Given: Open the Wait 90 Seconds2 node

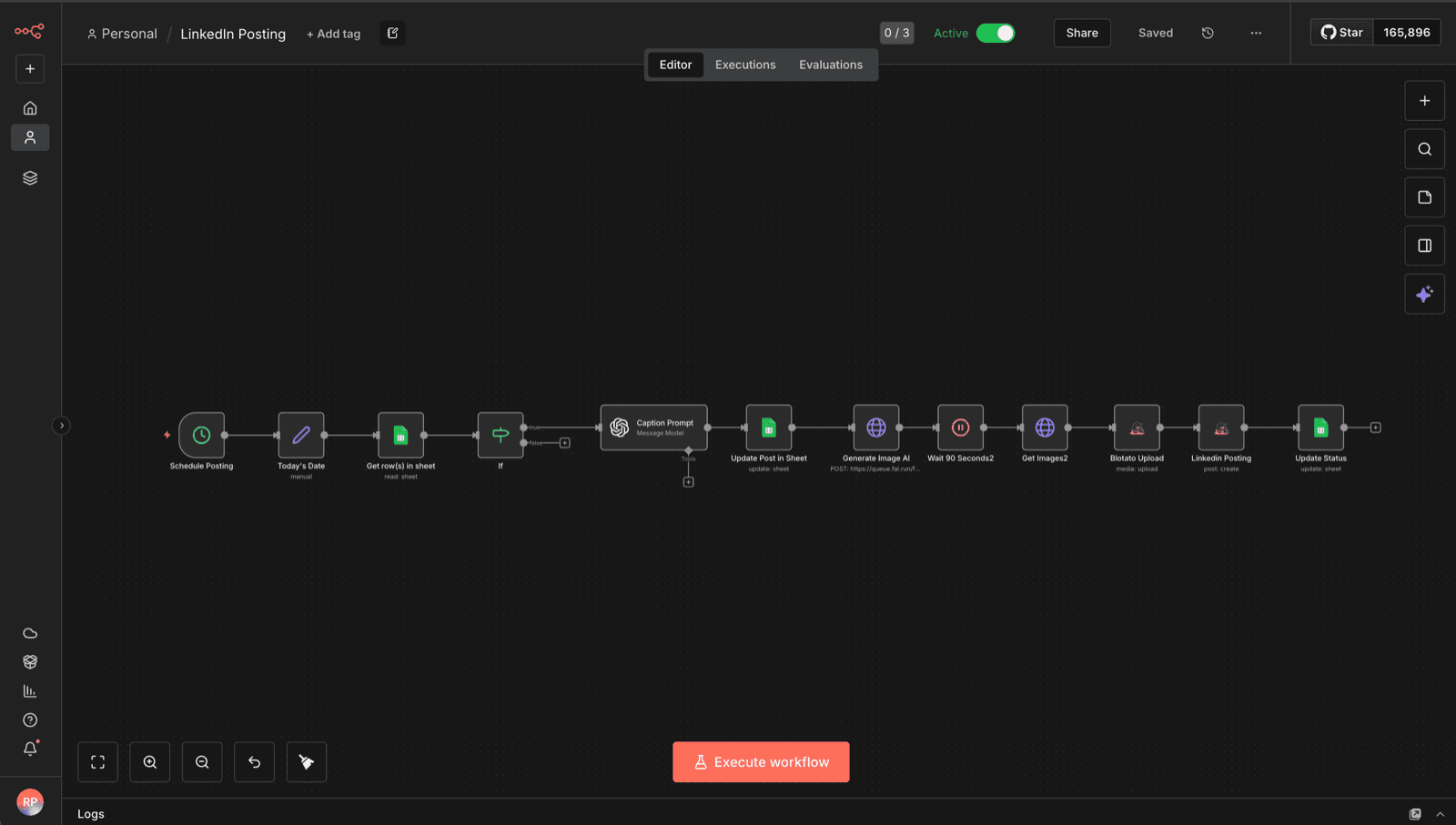Looking at the screenshot, I should point(960,428).
